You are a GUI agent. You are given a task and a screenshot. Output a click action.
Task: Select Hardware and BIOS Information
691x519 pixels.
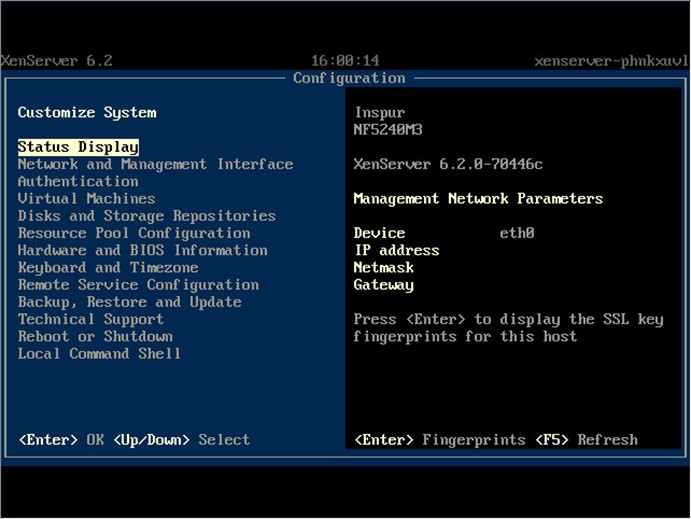pyautogui.click(x=142, y=250)
